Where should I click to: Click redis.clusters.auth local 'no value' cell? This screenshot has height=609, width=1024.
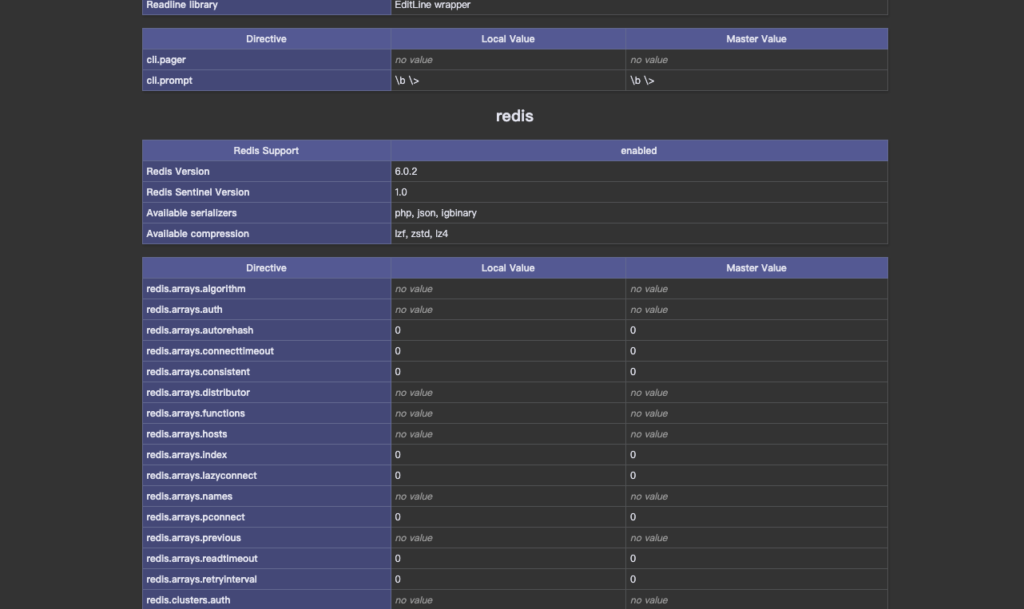508,600
